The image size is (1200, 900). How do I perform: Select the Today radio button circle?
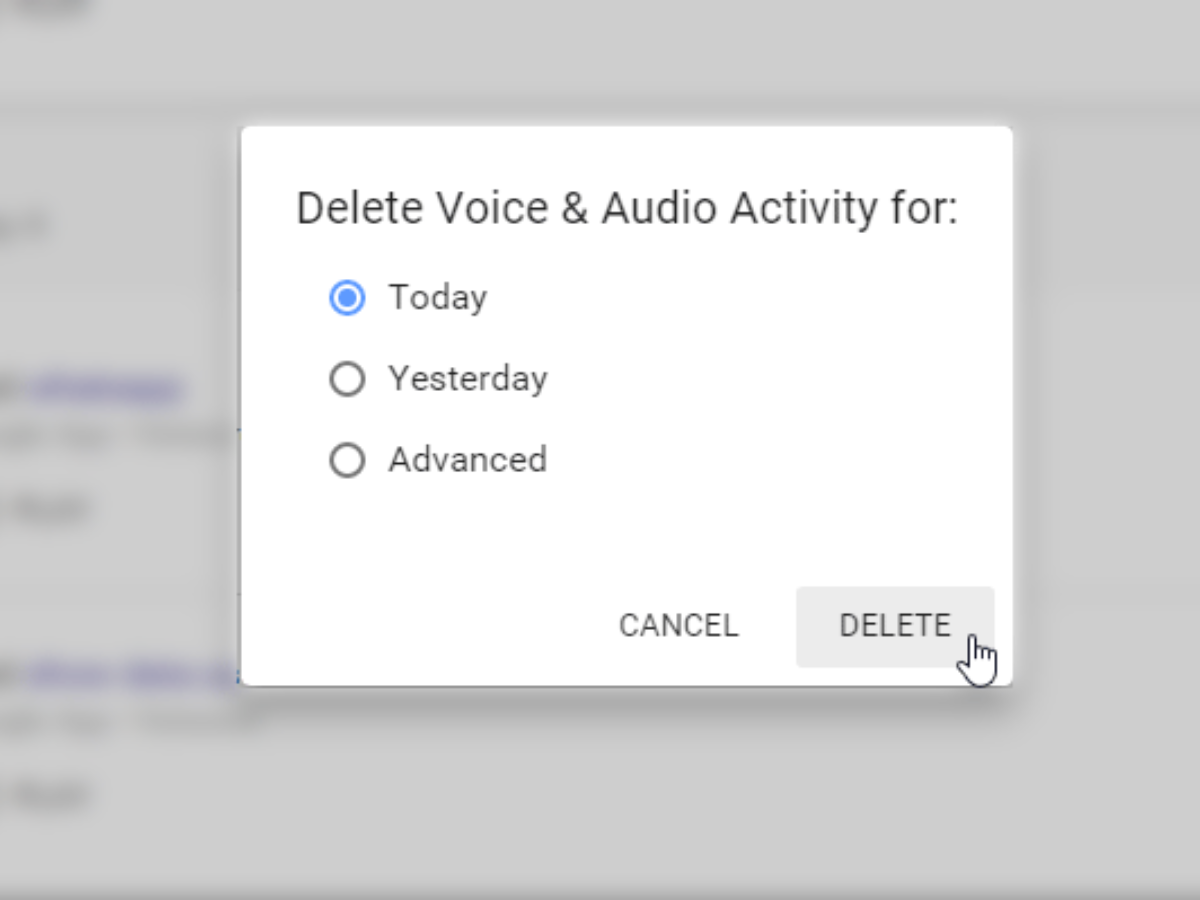click(347, 298)
